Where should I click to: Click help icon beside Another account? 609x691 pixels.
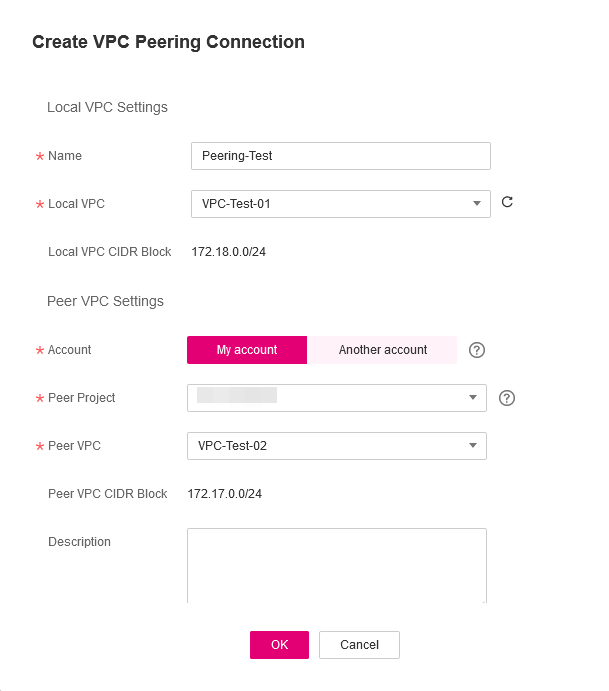click(477, 350)
